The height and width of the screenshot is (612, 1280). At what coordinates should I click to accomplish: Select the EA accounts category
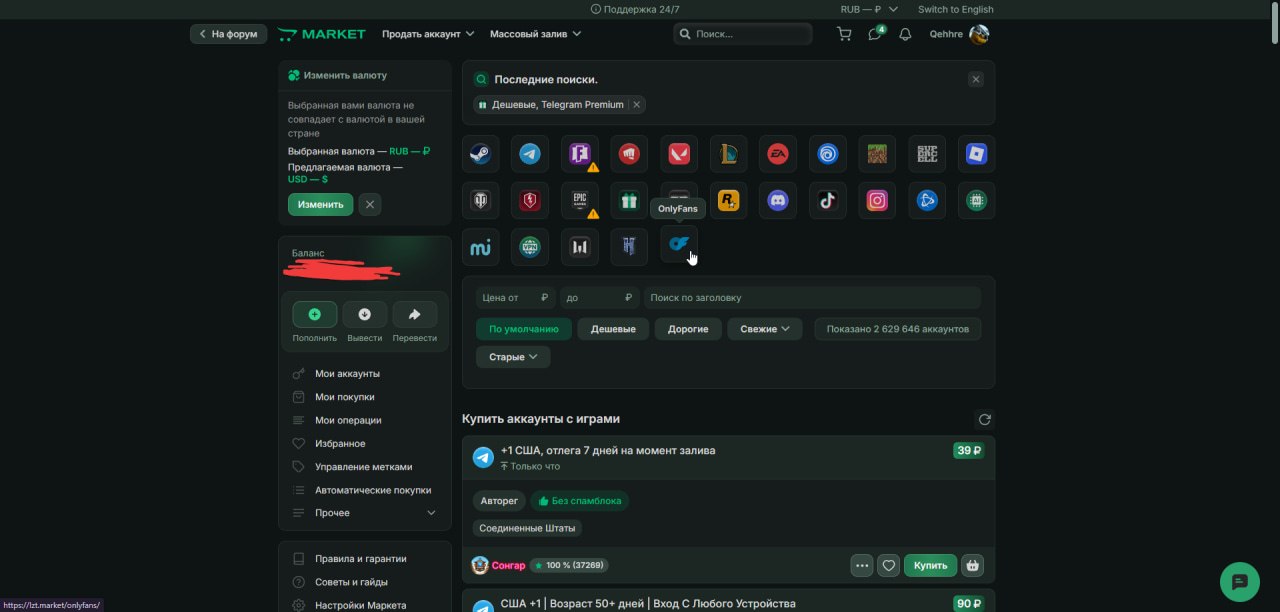coord(778,154)
